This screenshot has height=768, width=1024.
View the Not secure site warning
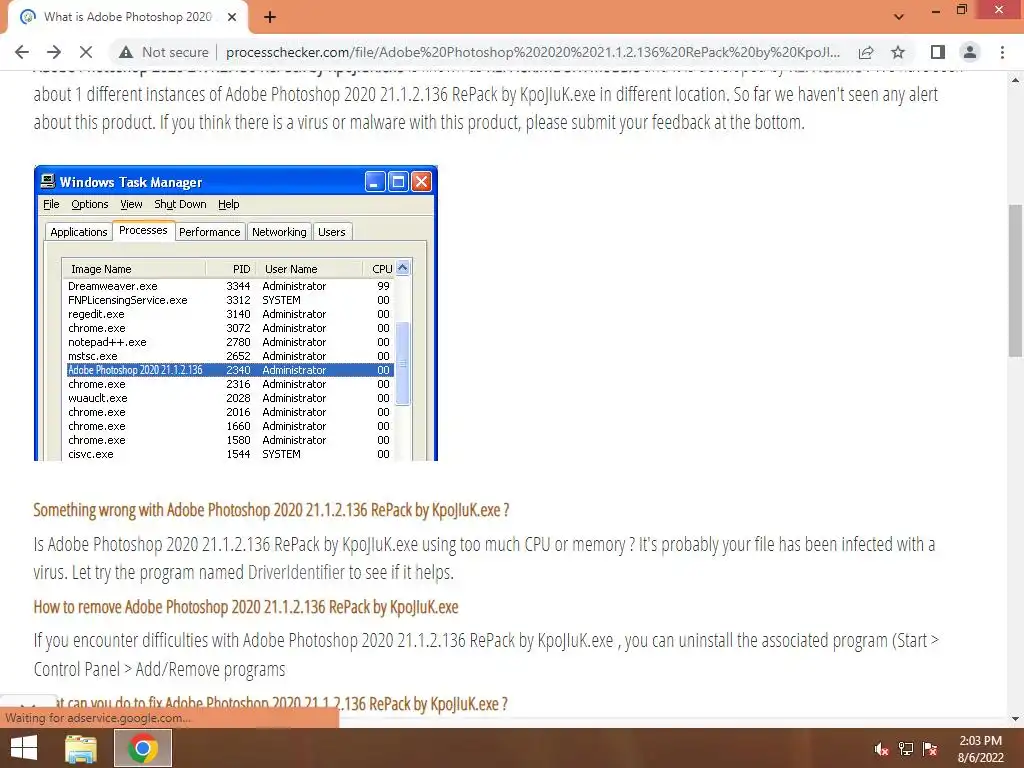tap(163, 52)
